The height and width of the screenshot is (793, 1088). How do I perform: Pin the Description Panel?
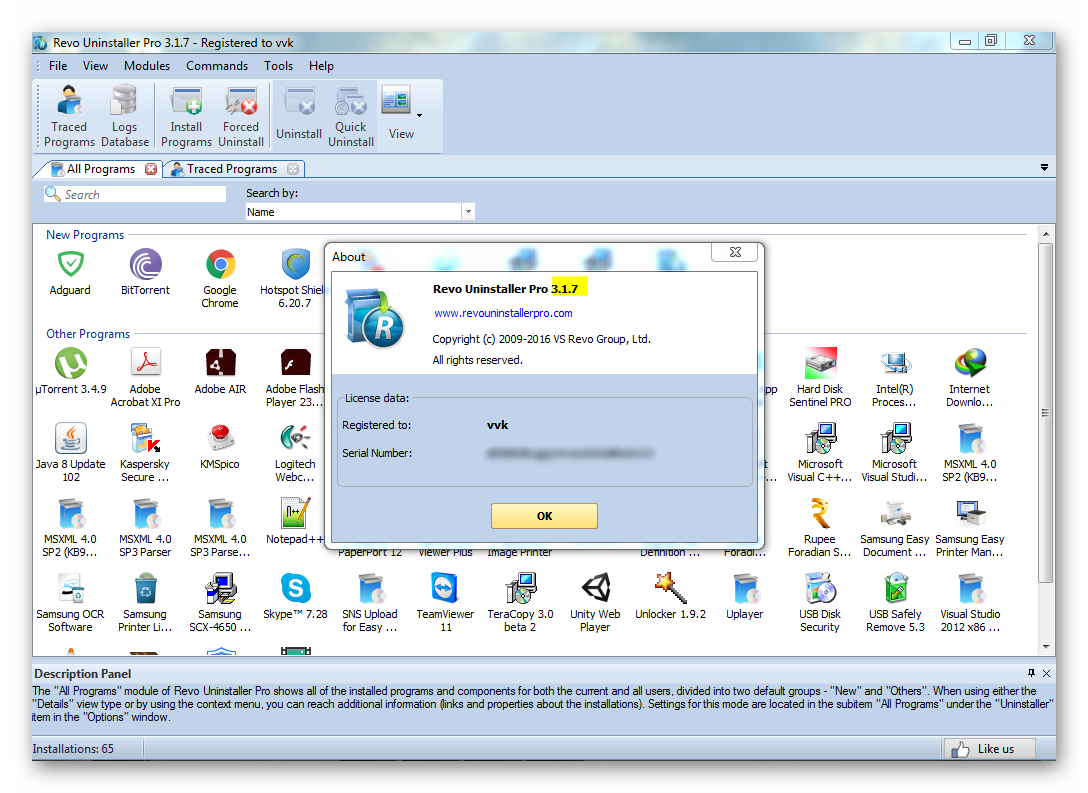(1031, 673)
